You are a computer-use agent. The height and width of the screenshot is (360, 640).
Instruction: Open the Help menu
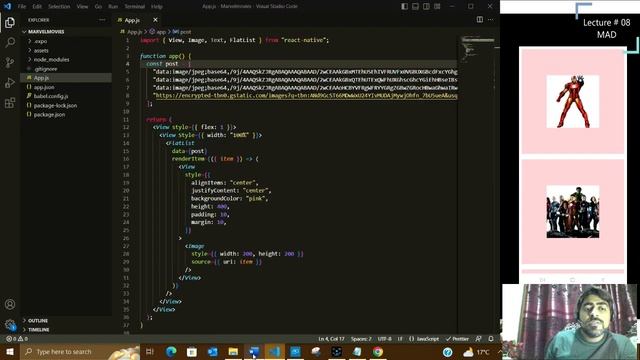pyautogui.click(x=157, y=7)
